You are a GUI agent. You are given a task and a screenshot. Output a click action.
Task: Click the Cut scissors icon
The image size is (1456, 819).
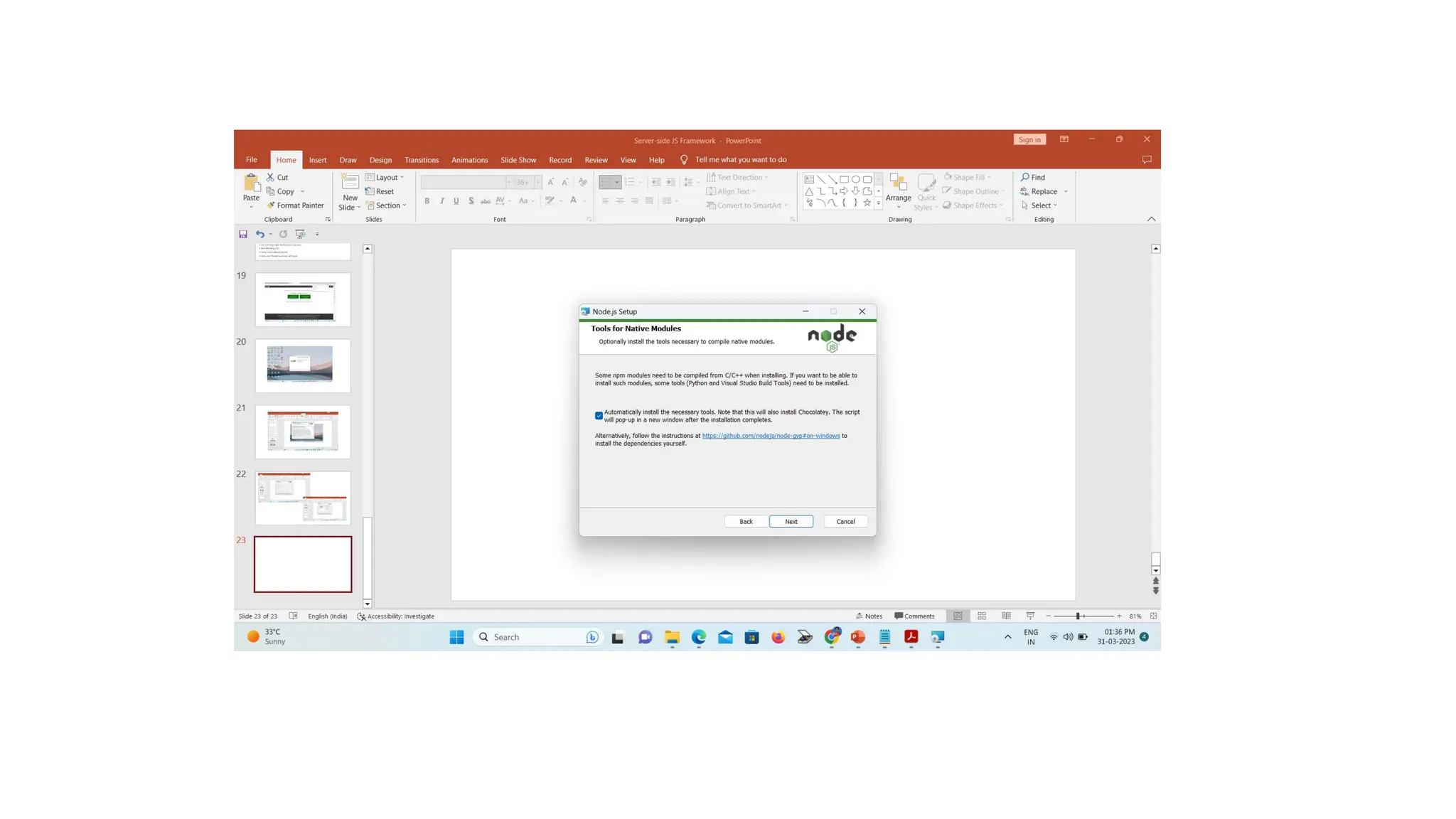pos(270,177)
